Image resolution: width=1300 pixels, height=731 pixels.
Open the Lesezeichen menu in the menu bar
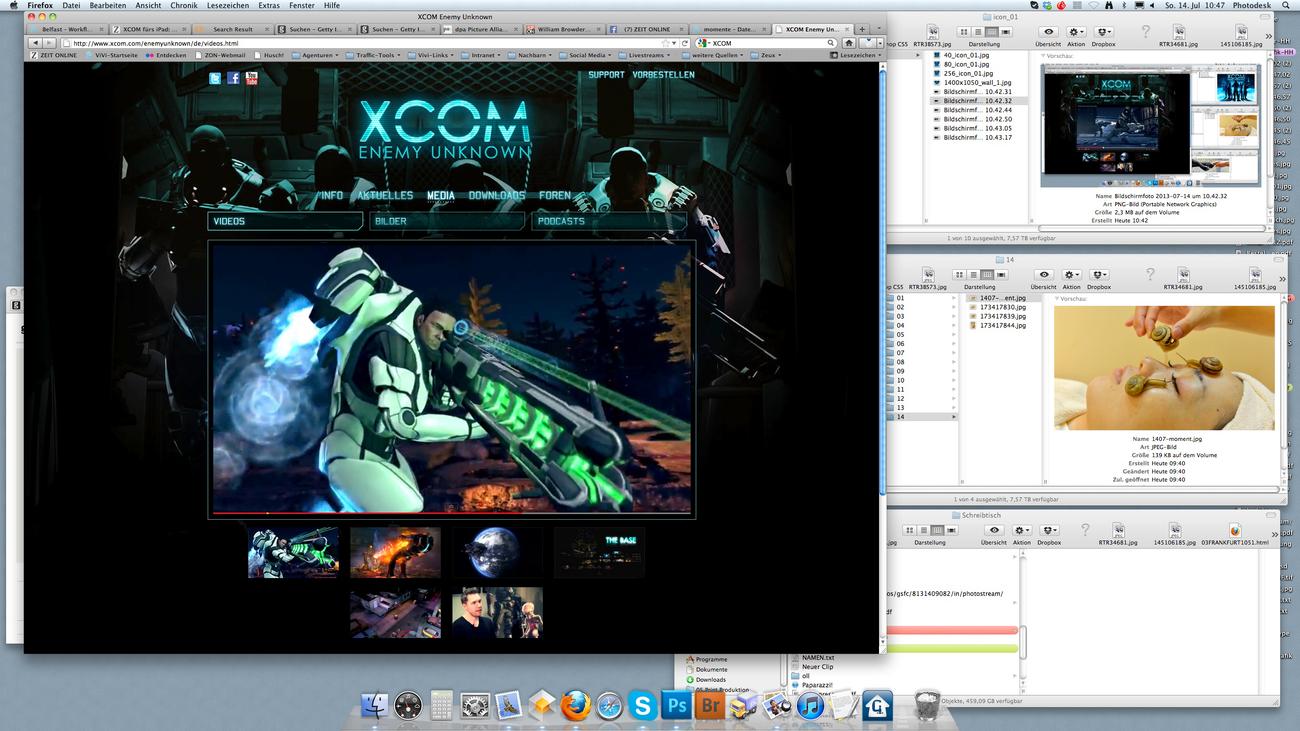tap(227, 5)
